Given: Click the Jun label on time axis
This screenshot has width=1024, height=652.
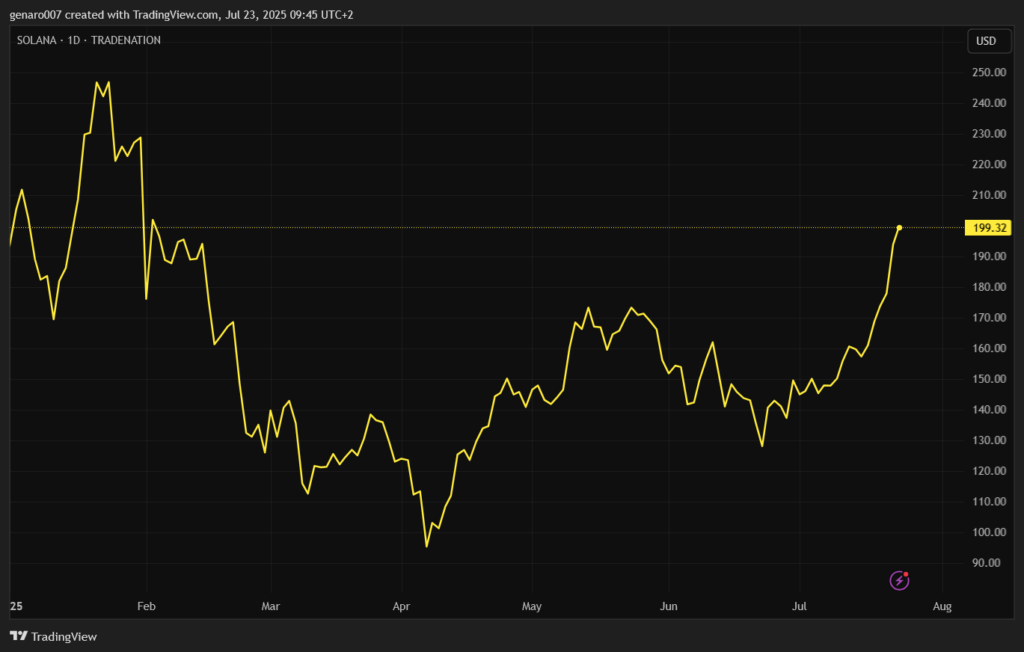Looking at the screenshot, I should tap(669, 606).
